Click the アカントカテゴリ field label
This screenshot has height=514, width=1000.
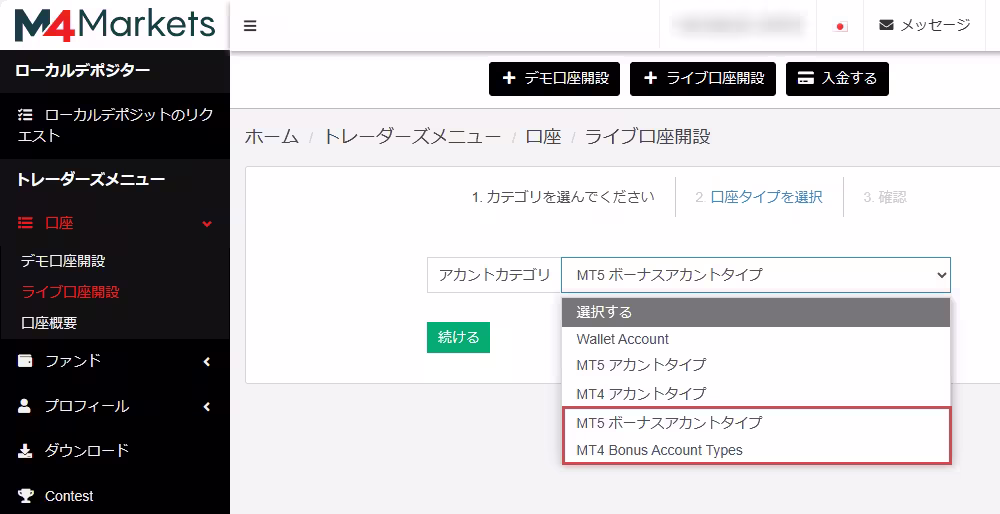tap(494, 275)
